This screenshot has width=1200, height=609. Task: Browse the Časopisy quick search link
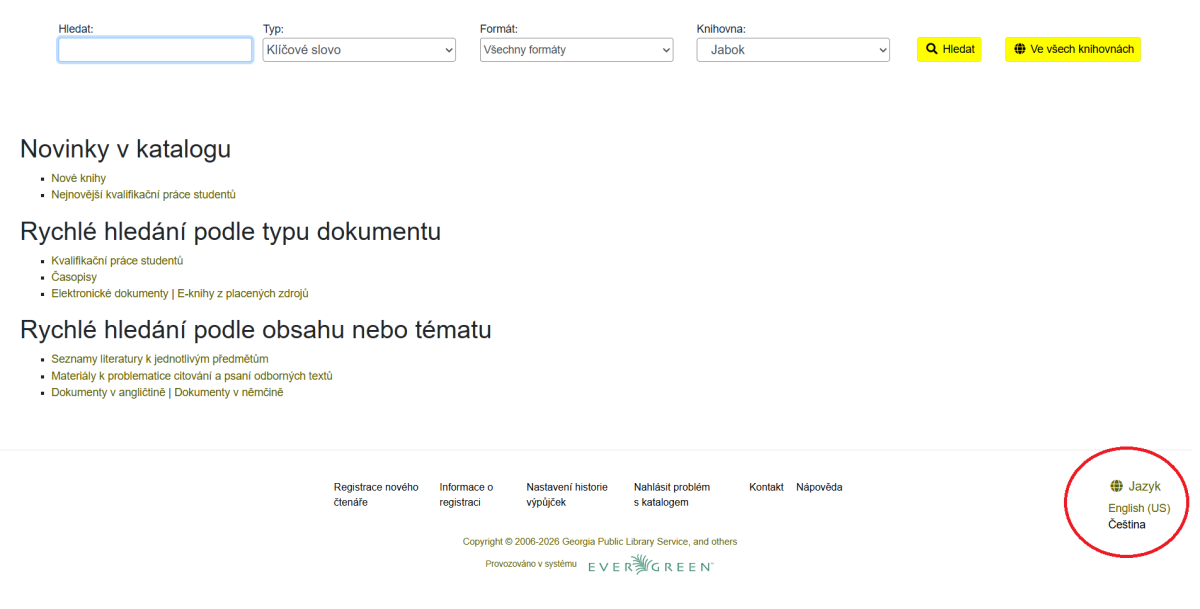coord(74,277)
